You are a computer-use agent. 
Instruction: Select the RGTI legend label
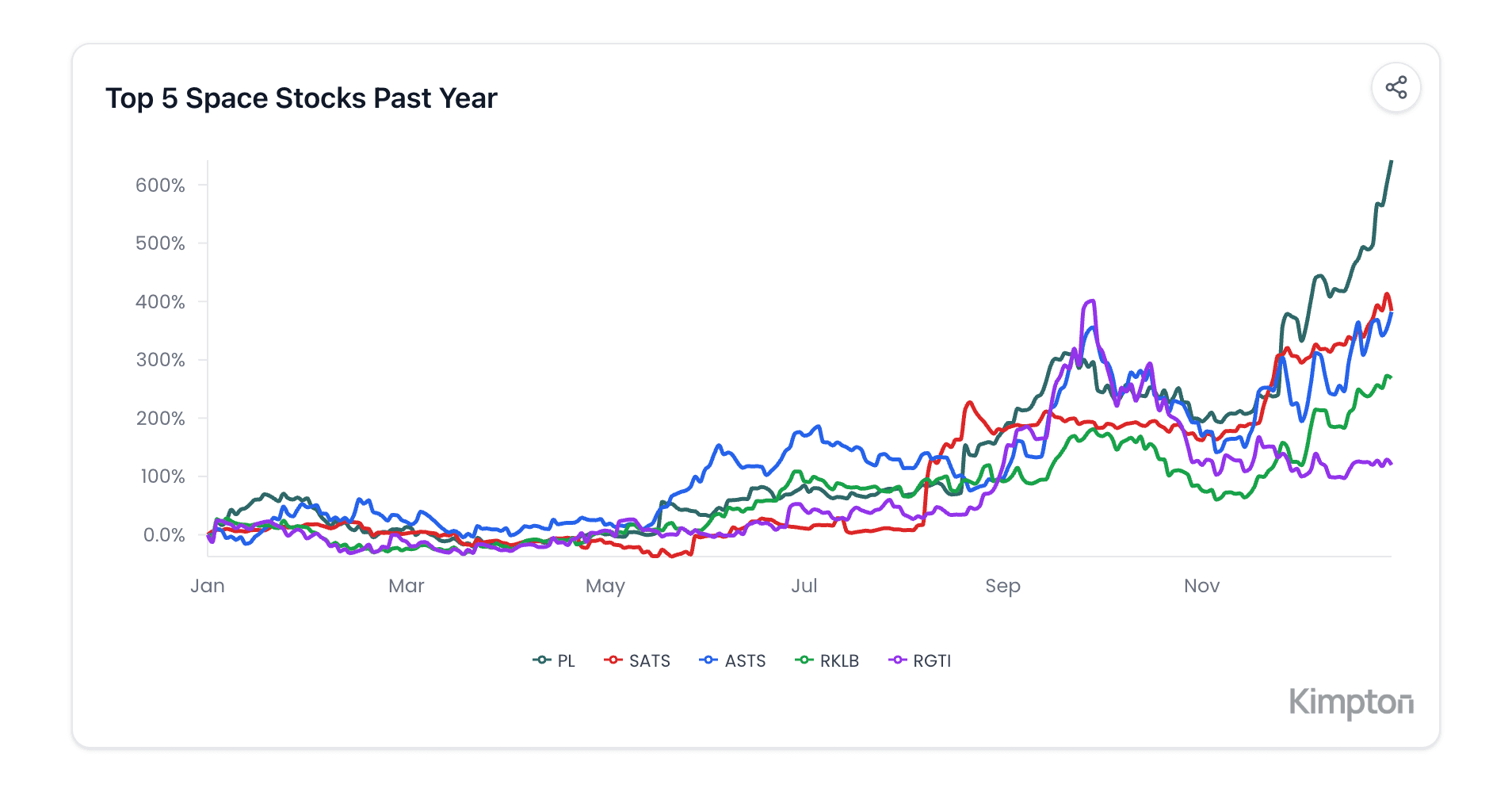(x=932, y=660)
